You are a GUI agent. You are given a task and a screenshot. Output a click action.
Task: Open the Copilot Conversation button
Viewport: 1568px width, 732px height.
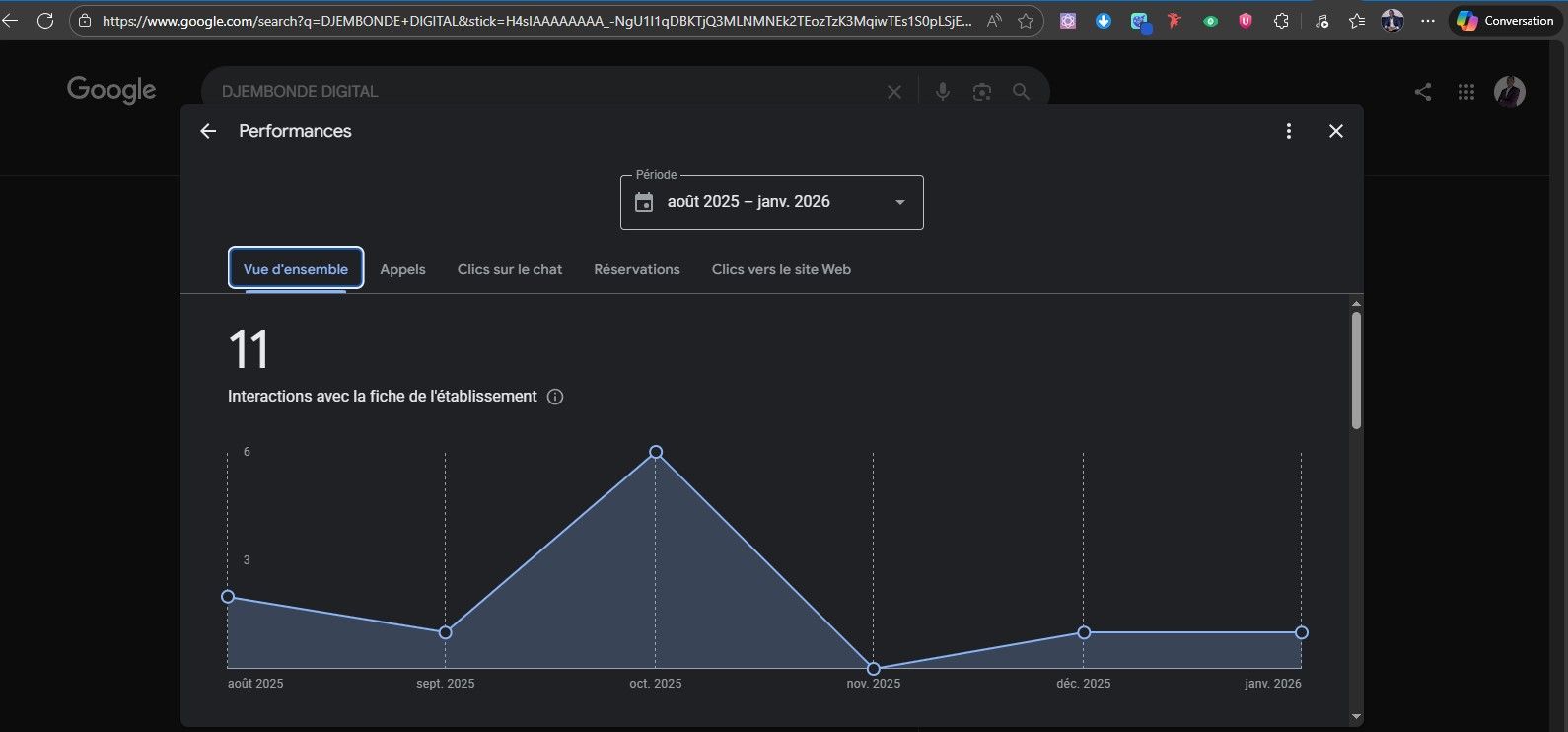coord(1505,21)
